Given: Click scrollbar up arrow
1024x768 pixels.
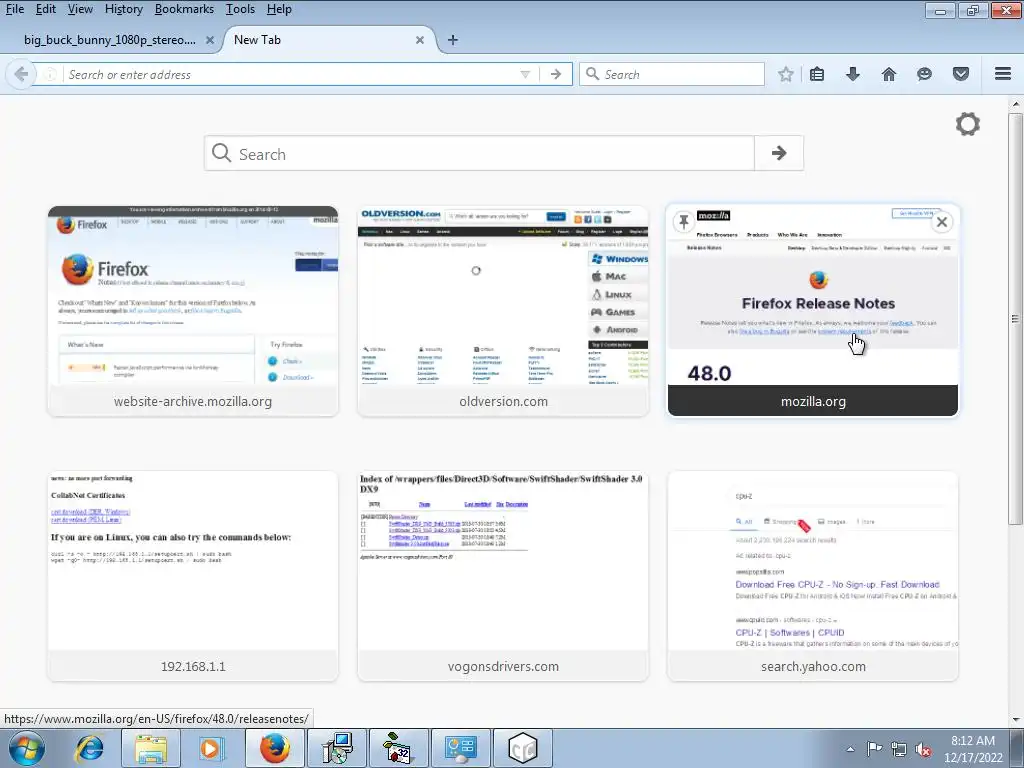Looking at the screenshot, I should 1015,104.
